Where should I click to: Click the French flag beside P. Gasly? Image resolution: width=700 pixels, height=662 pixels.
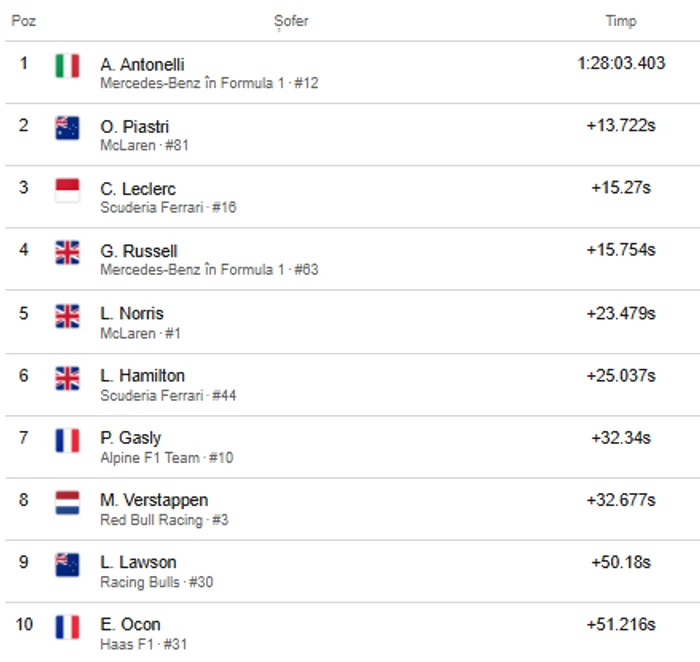(x=67, y=439)
